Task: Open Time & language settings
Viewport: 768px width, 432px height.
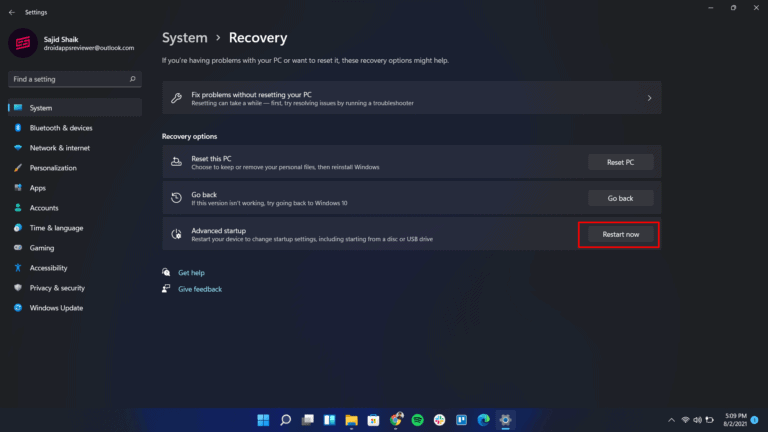Action: pyautogui.click(x=75, y=228)
